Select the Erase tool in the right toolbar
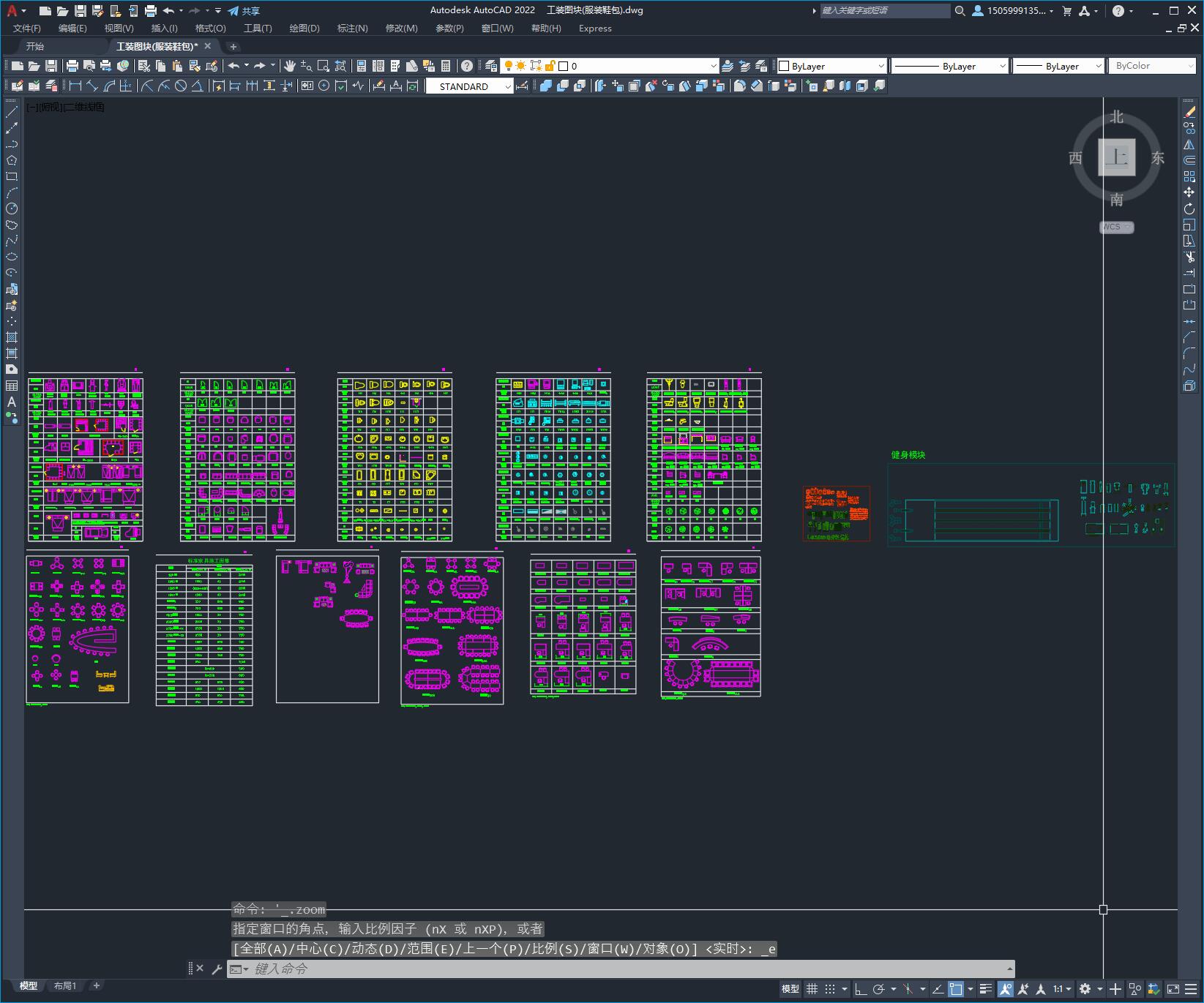Viewport: 1204px width, 1003px height. pos(1189,112)
